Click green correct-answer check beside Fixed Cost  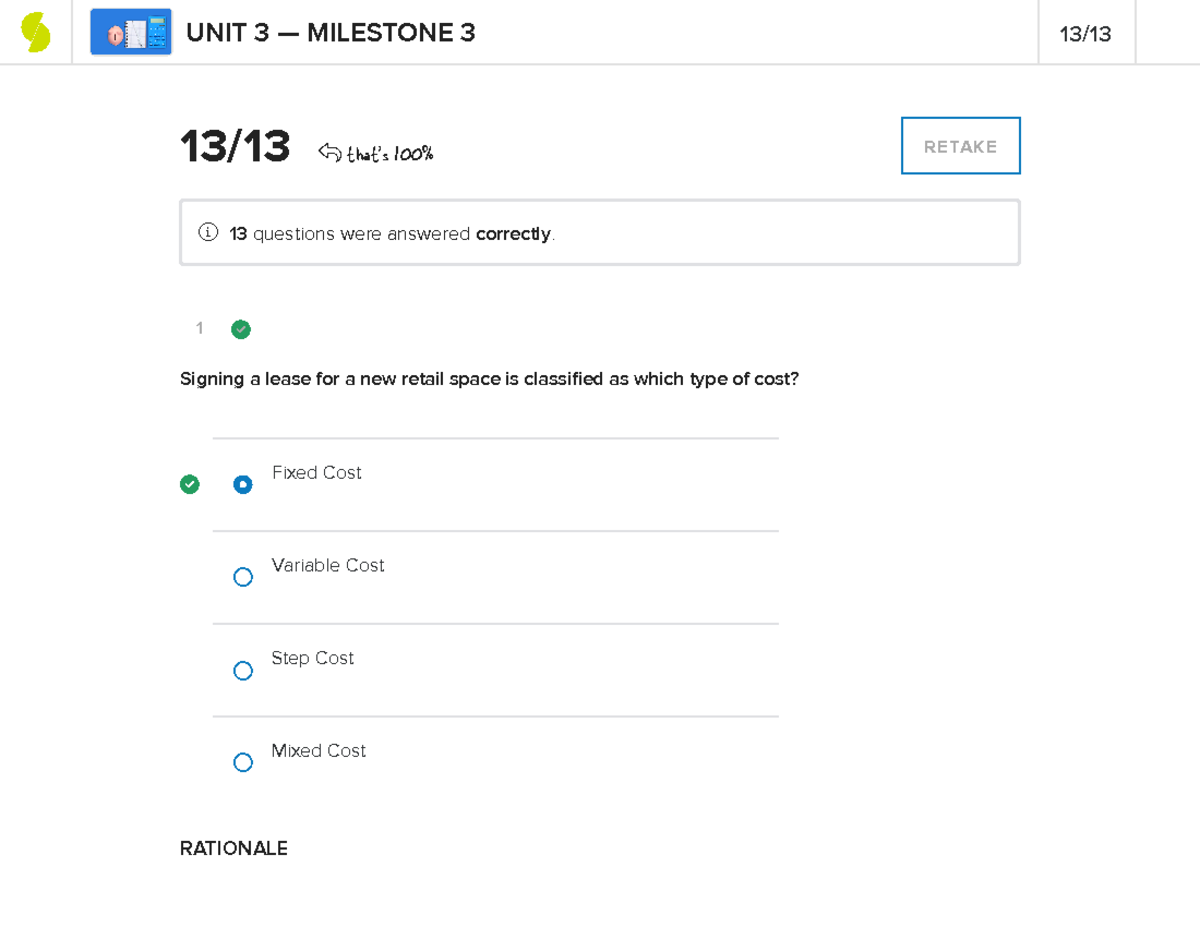[x=190, y=484]
